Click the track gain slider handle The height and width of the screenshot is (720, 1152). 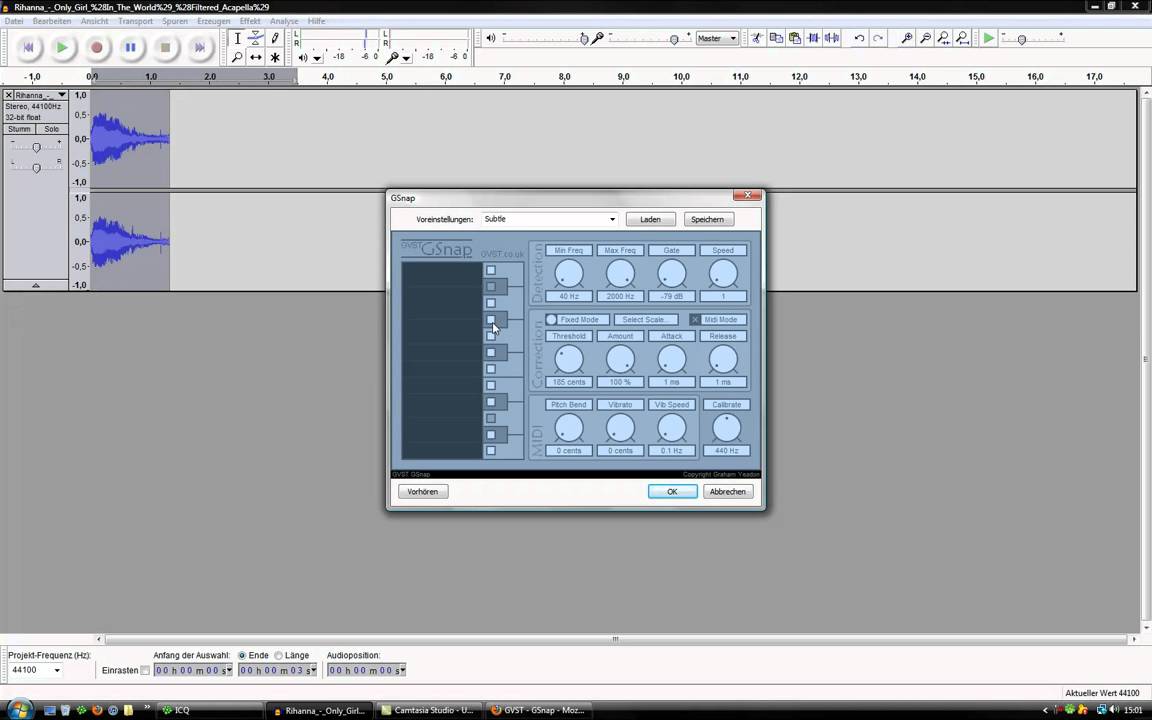tap(36, 148)
